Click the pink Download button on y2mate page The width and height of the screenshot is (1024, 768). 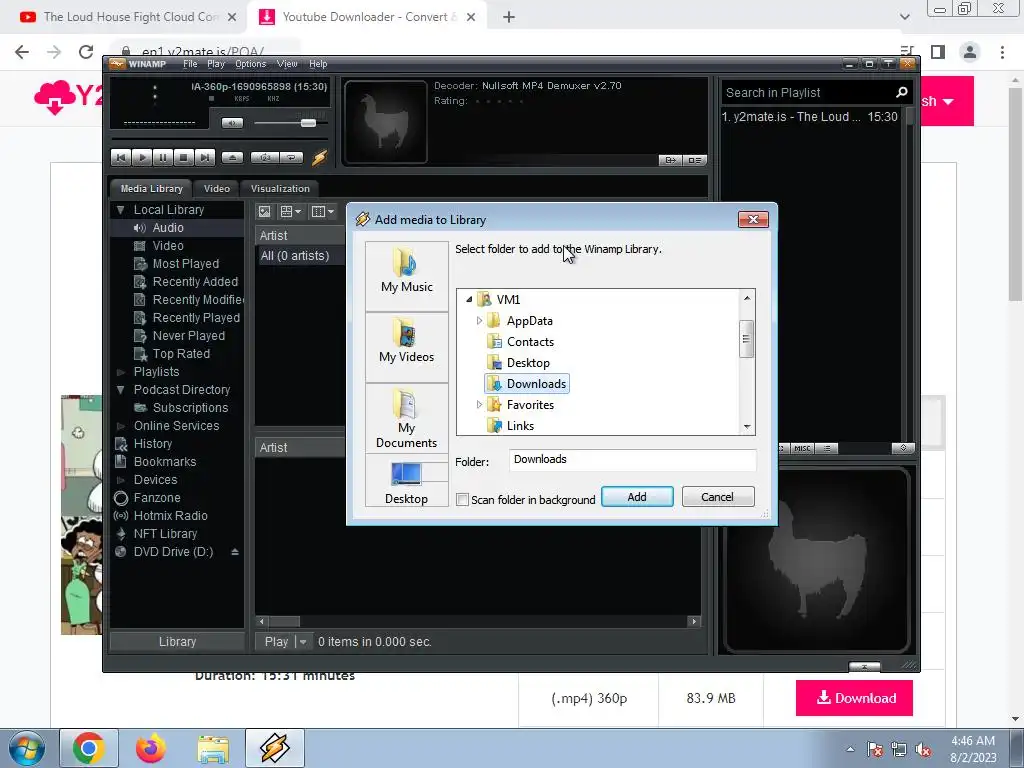854,698
